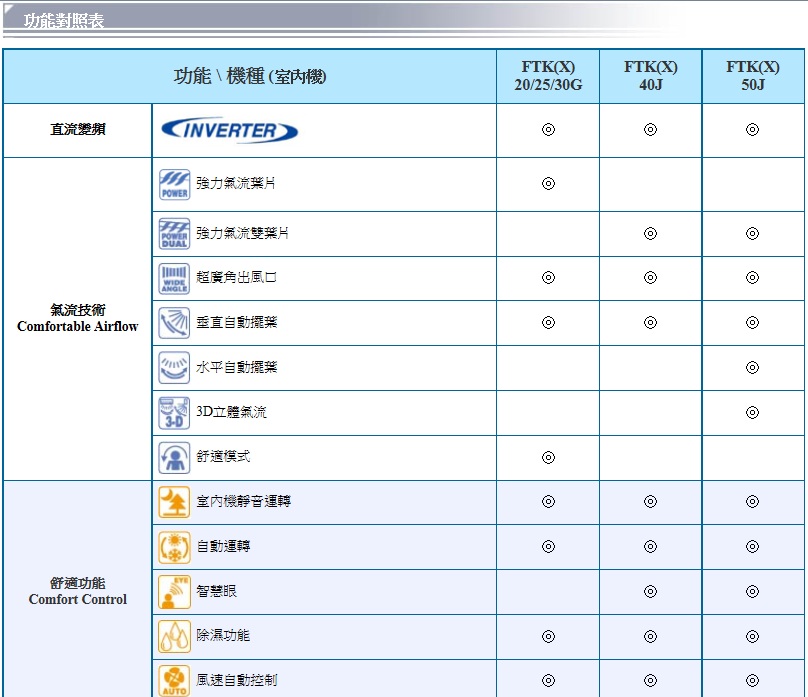Image resolution: width=808 pixels, height=697 pixels.
Task: Click the indoor unit quiet operation icon
Action: 174,502
